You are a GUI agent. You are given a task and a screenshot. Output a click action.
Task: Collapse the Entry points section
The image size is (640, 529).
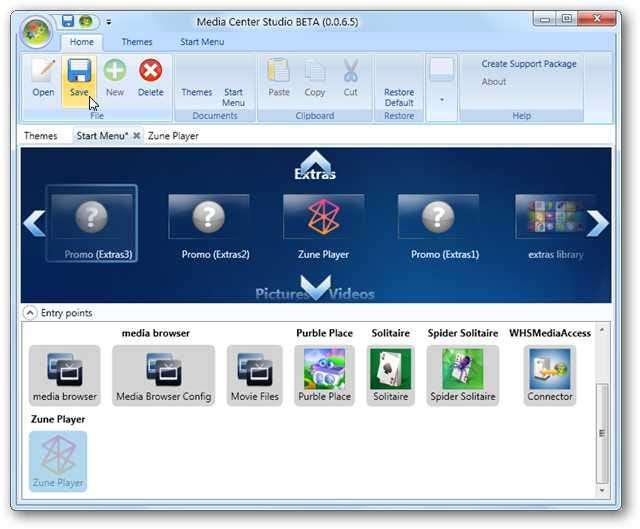[30, 313]
